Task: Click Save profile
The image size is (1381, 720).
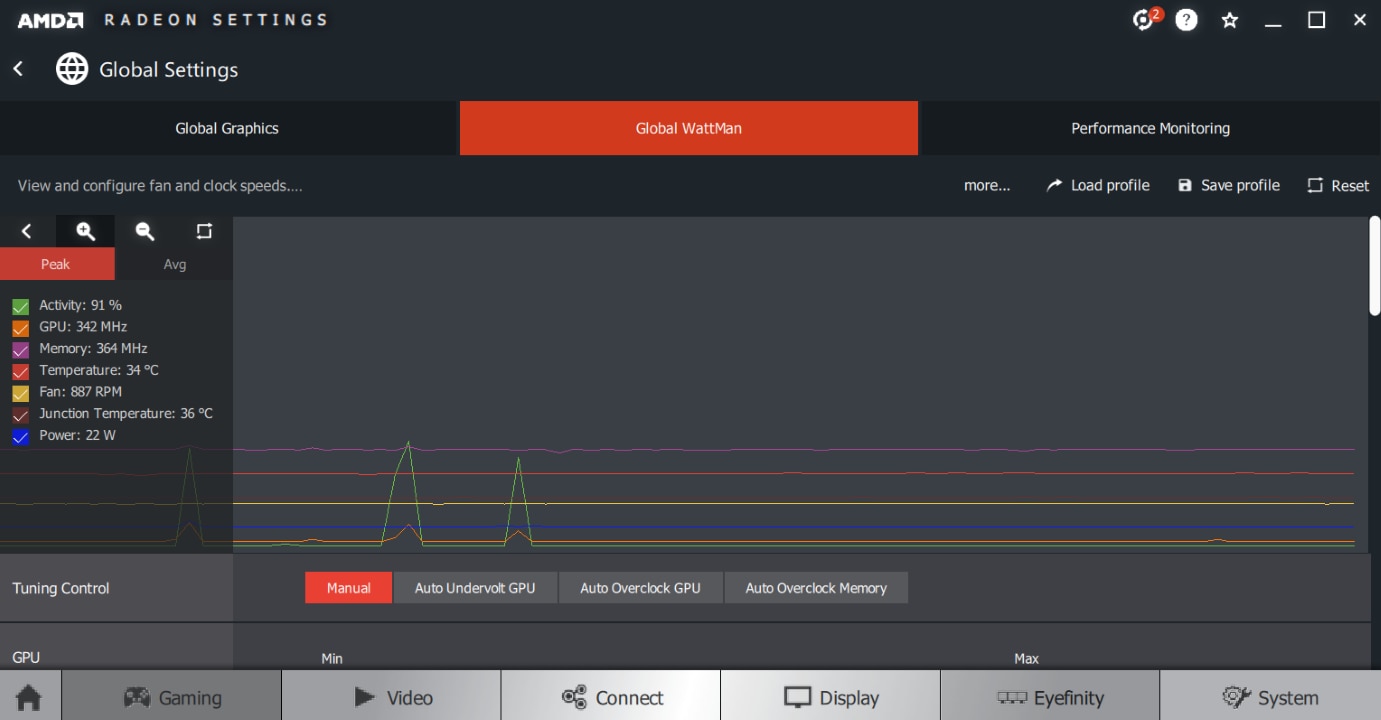Action: click(1229, 185)
